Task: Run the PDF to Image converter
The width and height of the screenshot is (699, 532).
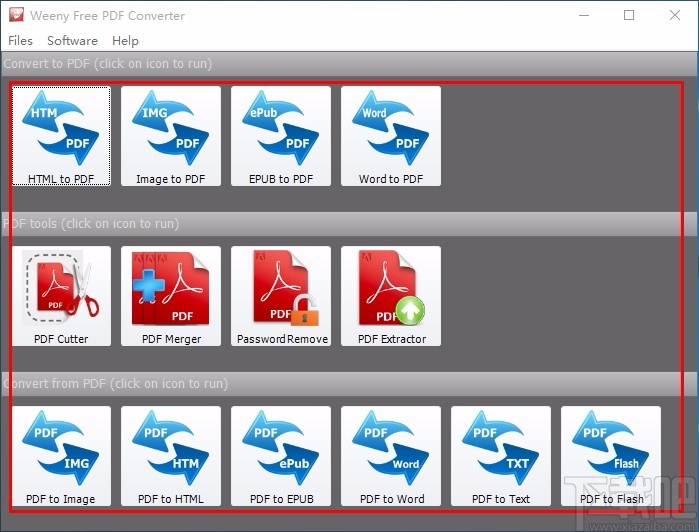Action: coord(61,456)
